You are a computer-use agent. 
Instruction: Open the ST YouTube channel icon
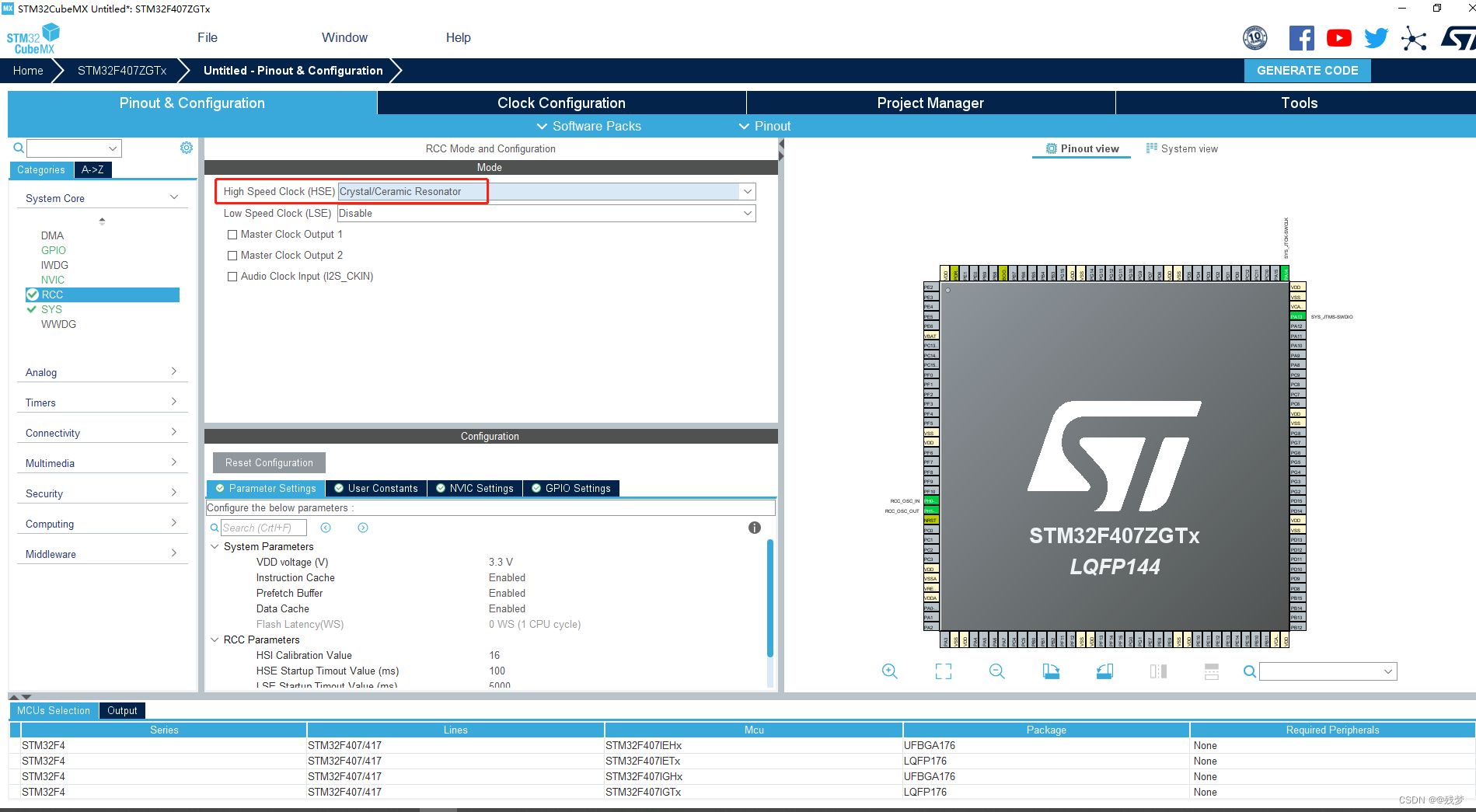(x=1338, y=38)
